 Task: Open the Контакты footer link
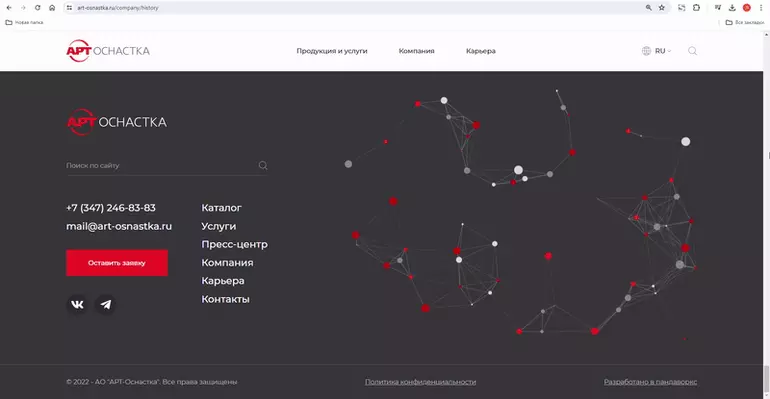pyautogui.click(x=225, y=299)
